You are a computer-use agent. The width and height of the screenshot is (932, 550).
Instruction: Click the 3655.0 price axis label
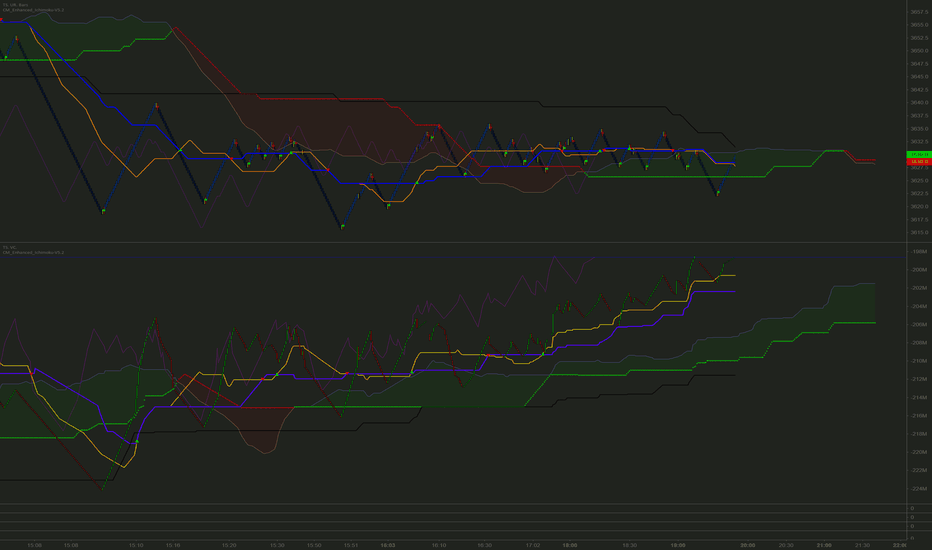click(919, 25)
